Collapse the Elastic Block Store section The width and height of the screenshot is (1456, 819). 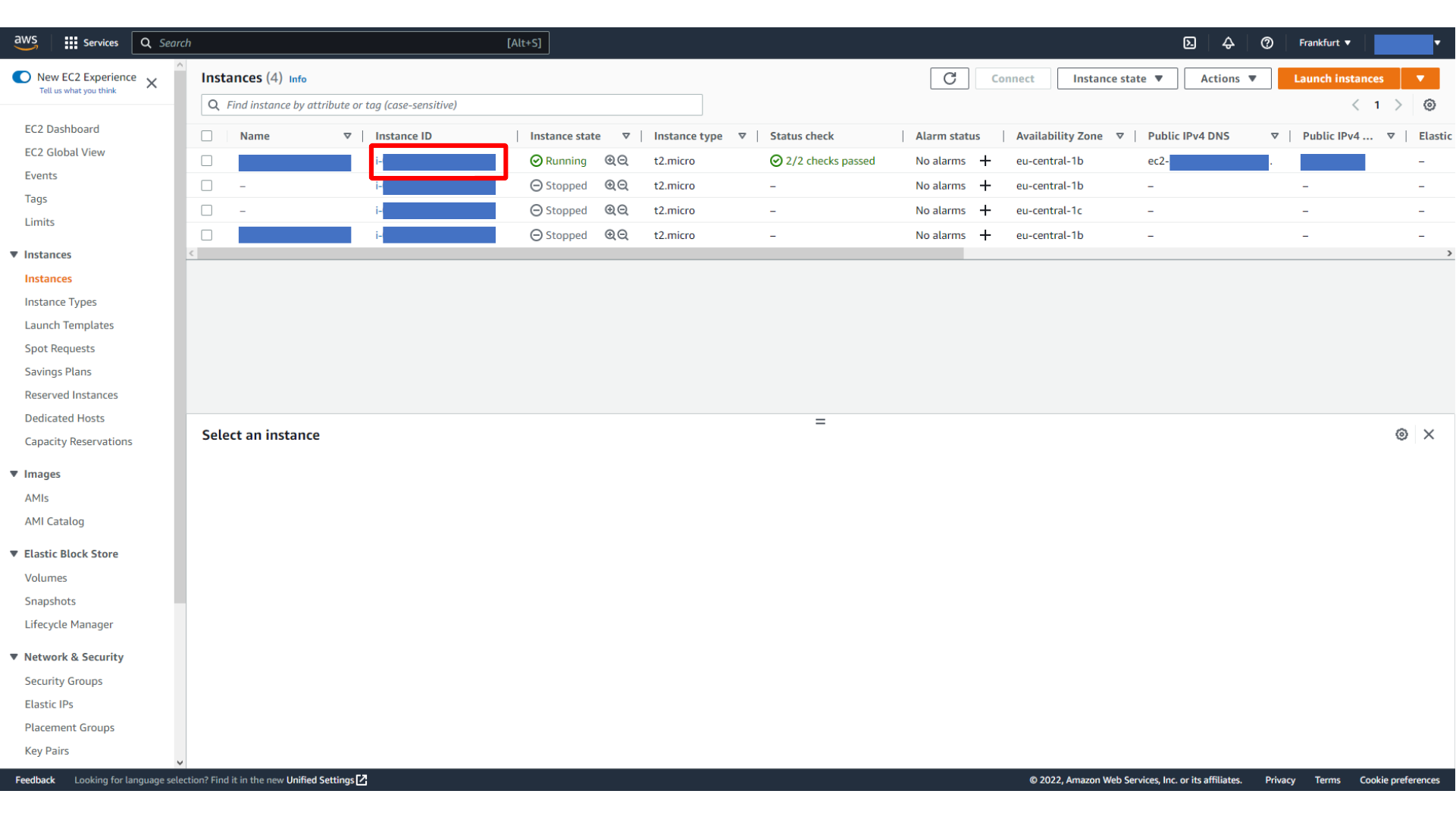pos(14,554)
